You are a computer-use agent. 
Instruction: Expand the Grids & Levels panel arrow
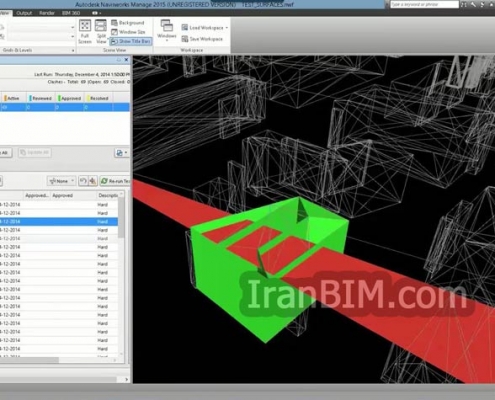[x=73, y=50]
